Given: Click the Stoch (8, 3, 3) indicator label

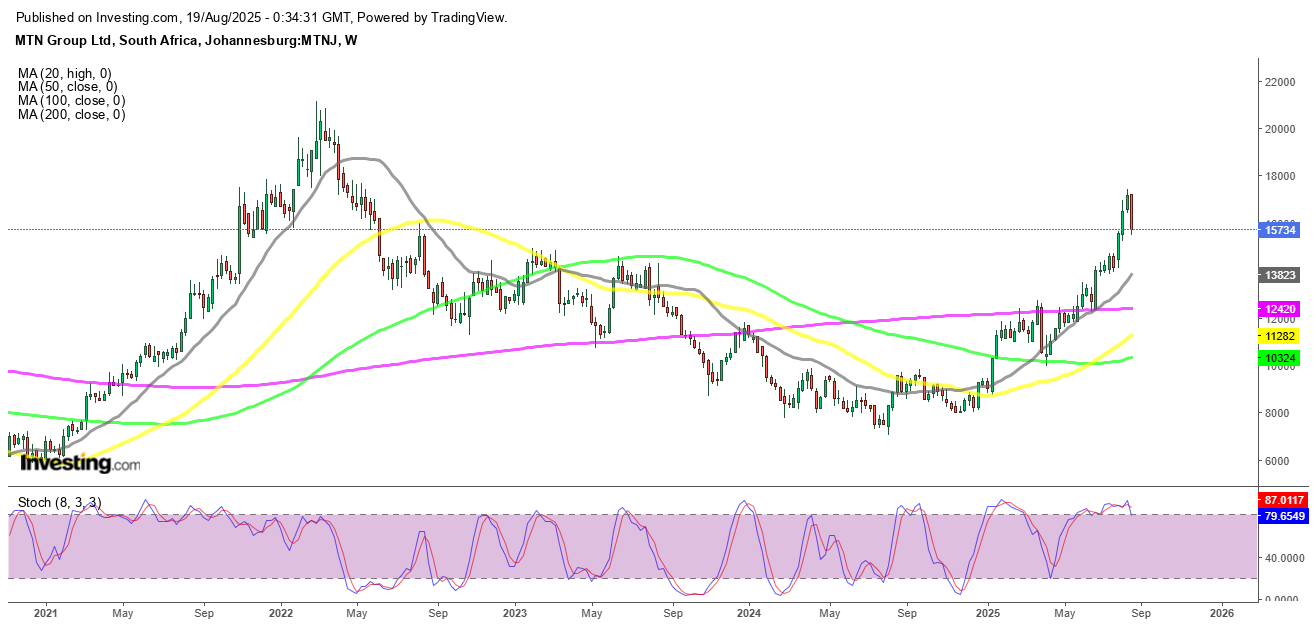Looking at the screenshot, I should (x=58, y=502).
